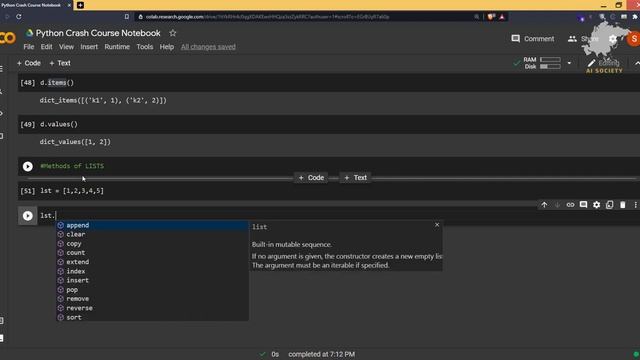This screenshot has height=360, width=640.
Task: Select pop from autocomplete list
Action: (152, 290)
